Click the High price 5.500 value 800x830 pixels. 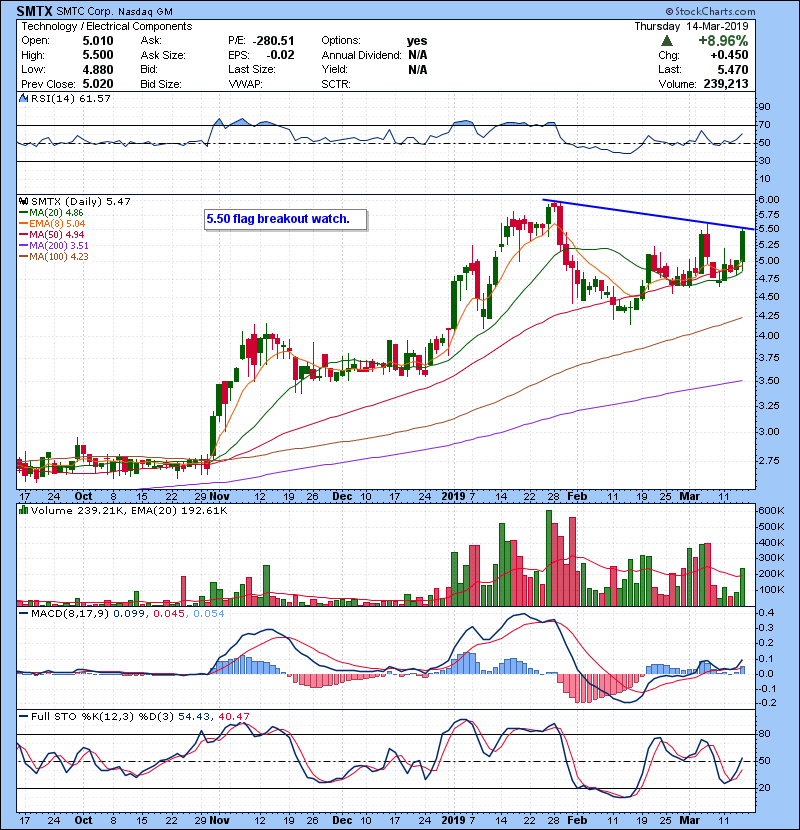pos(98,55)
